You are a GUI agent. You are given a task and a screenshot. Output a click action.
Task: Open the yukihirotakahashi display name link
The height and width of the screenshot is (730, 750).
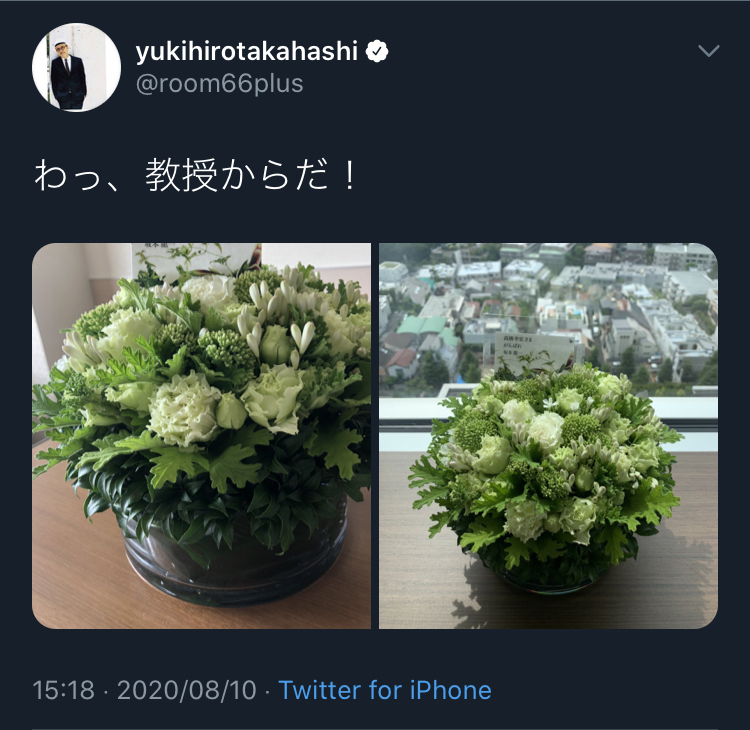pos(247,51)
